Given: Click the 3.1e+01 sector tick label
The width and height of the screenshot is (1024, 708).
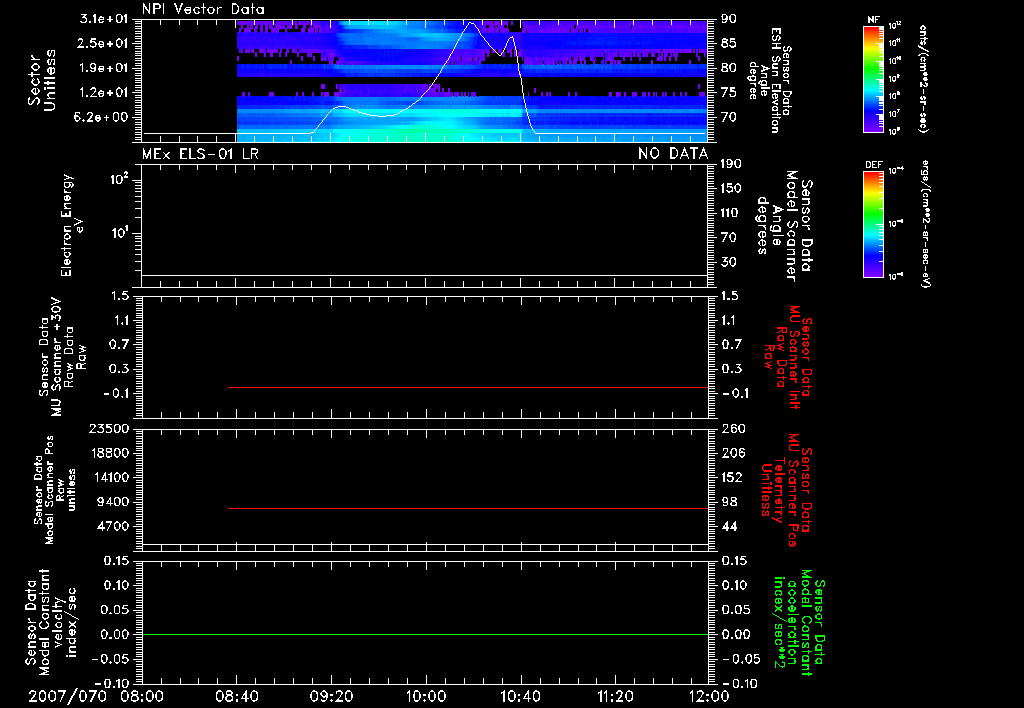Looking at the screenshot, I should point(105,19).
